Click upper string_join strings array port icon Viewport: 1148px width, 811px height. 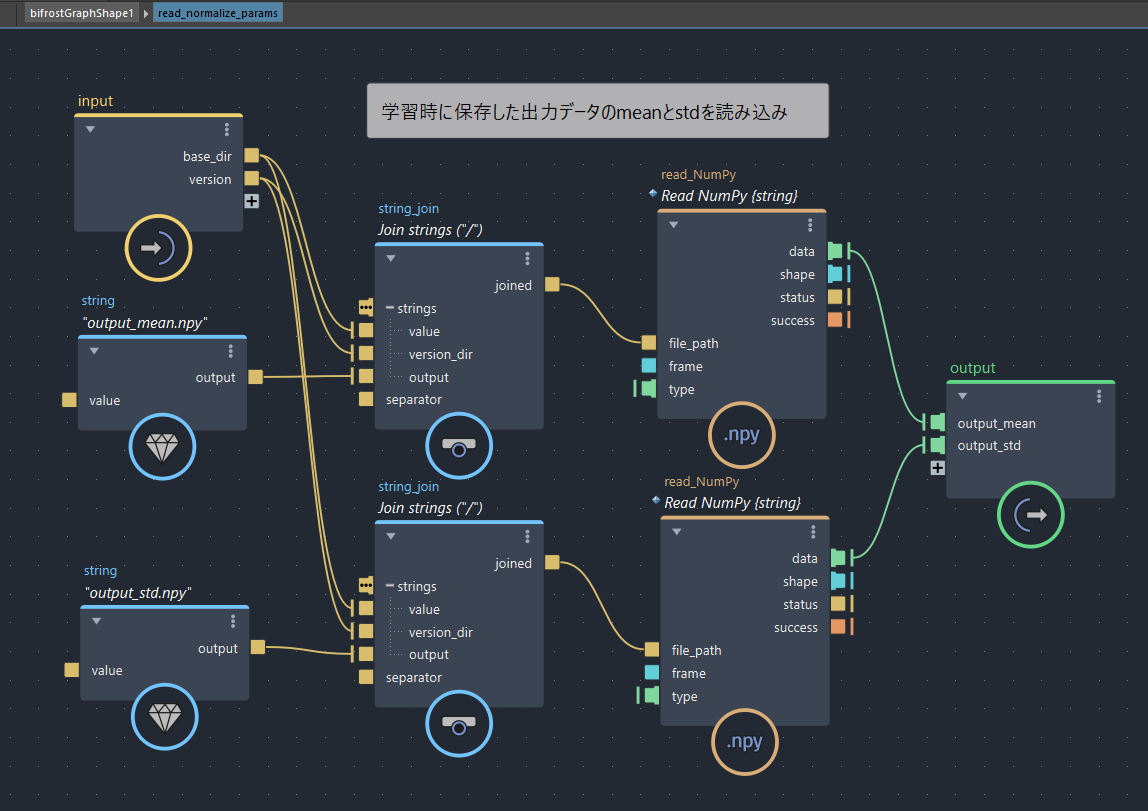(x=366, y=307)
